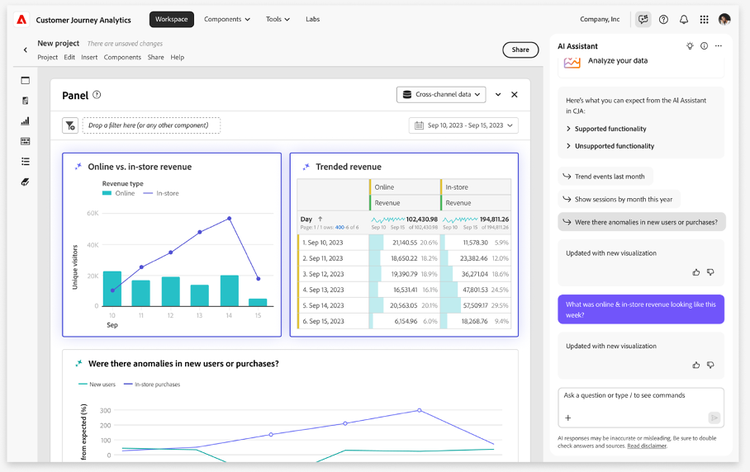Open the Cross-channel data dropdown
Image resolution: width=750 pixels, height=472 pixels.
(439, 94)
